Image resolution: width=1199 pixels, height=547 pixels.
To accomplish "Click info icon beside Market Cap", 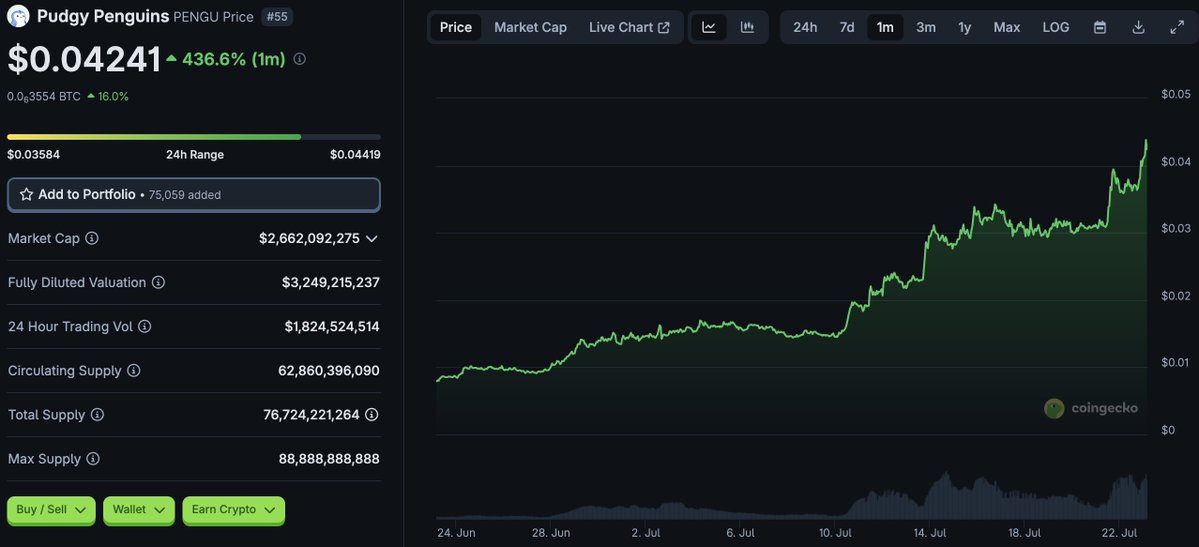I will (92, 239).
